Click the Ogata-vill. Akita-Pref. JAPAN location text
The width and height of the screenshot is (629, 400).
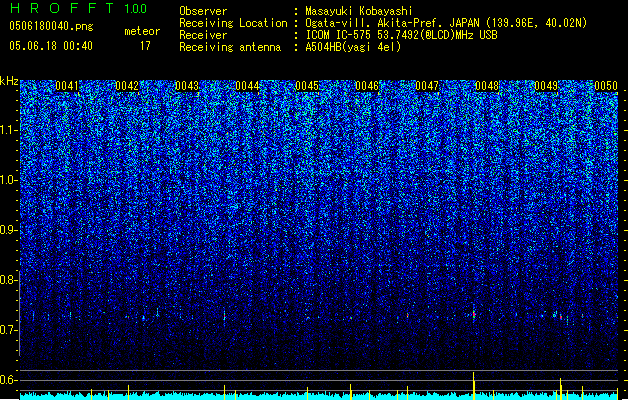point(446,23)
